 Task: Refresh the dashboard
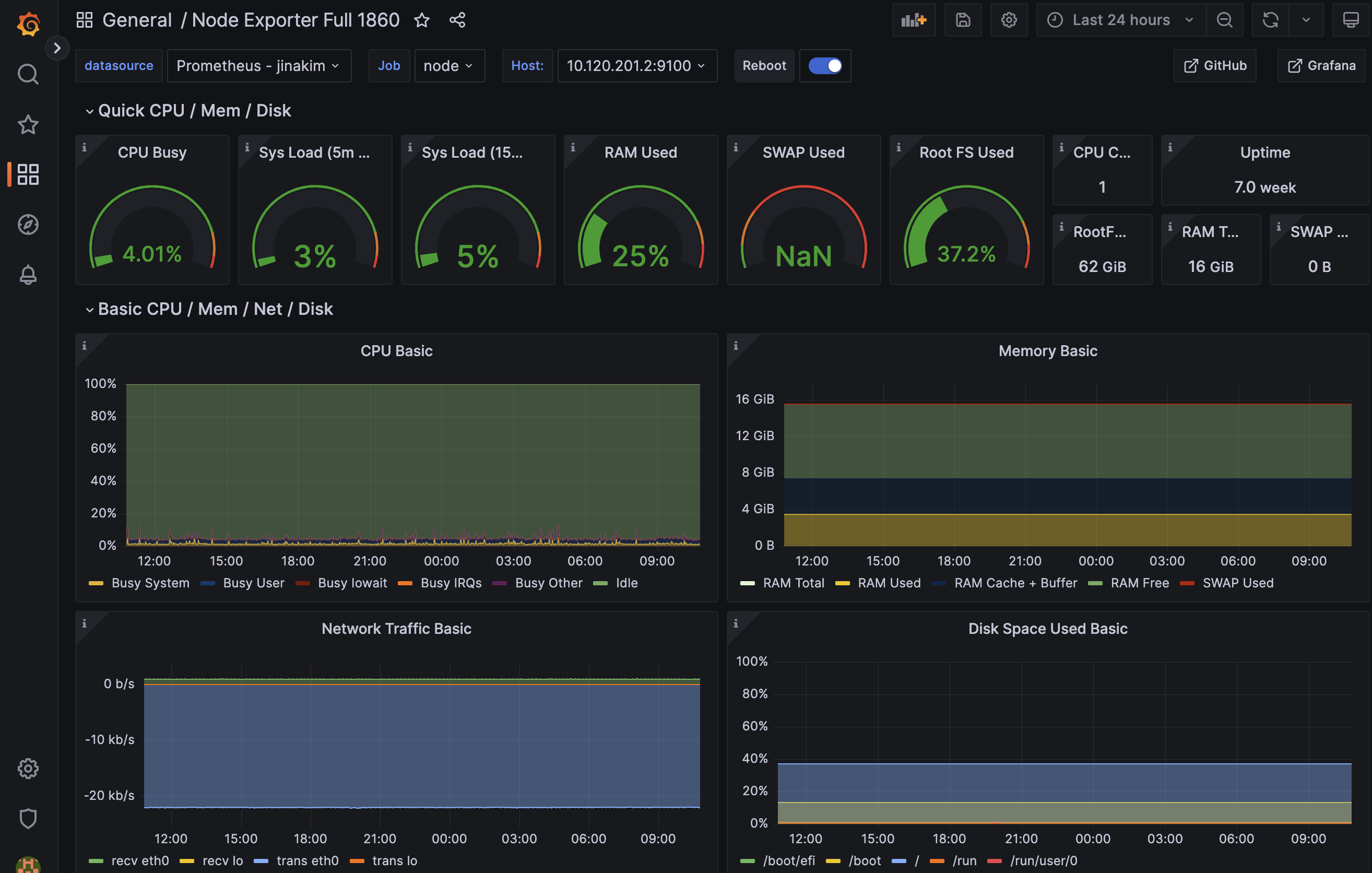1270,20
